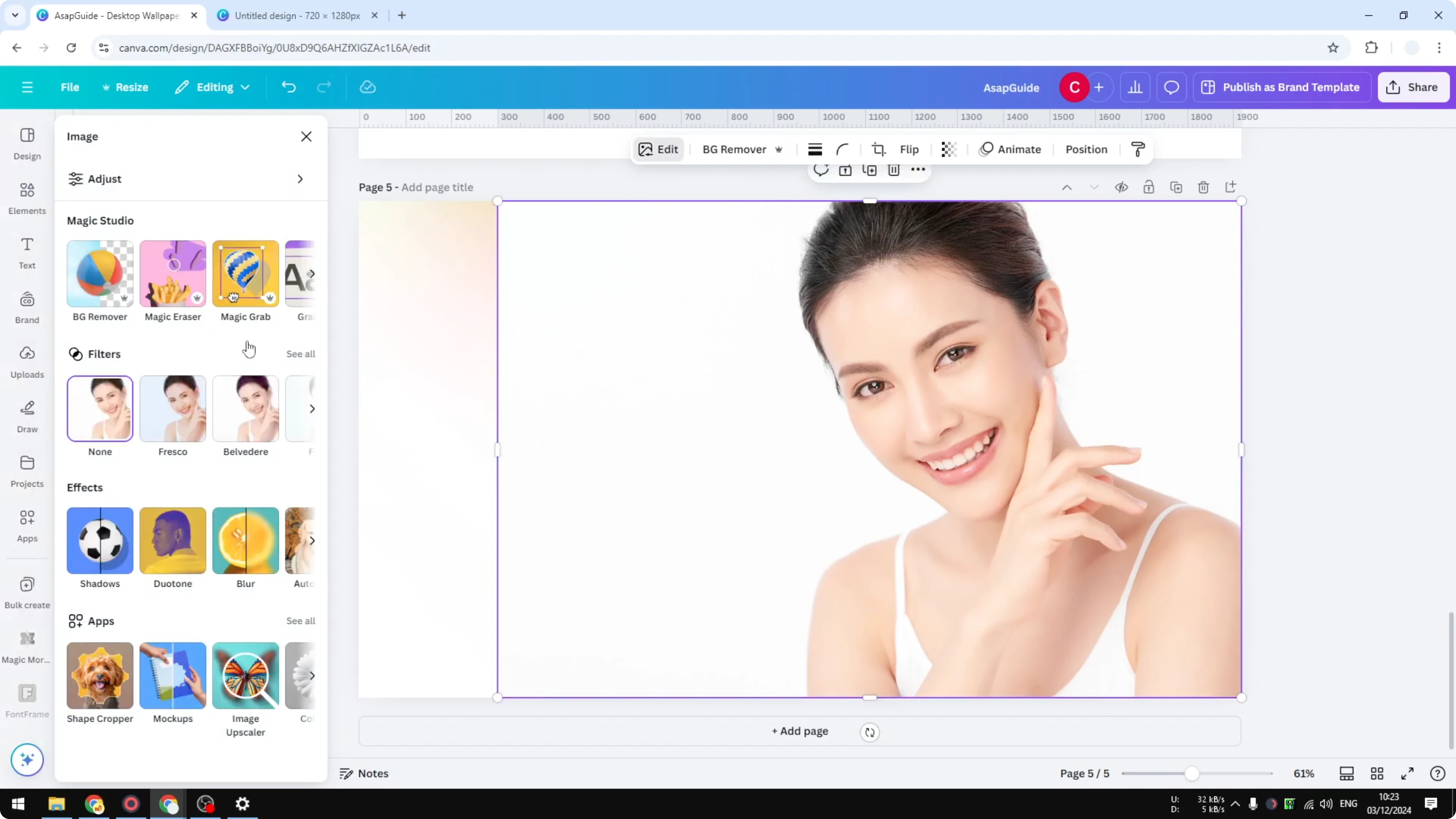The width and height of the screenshot is (1456, 819).
Task: Open the File menu
Action: tap(70, 87)
